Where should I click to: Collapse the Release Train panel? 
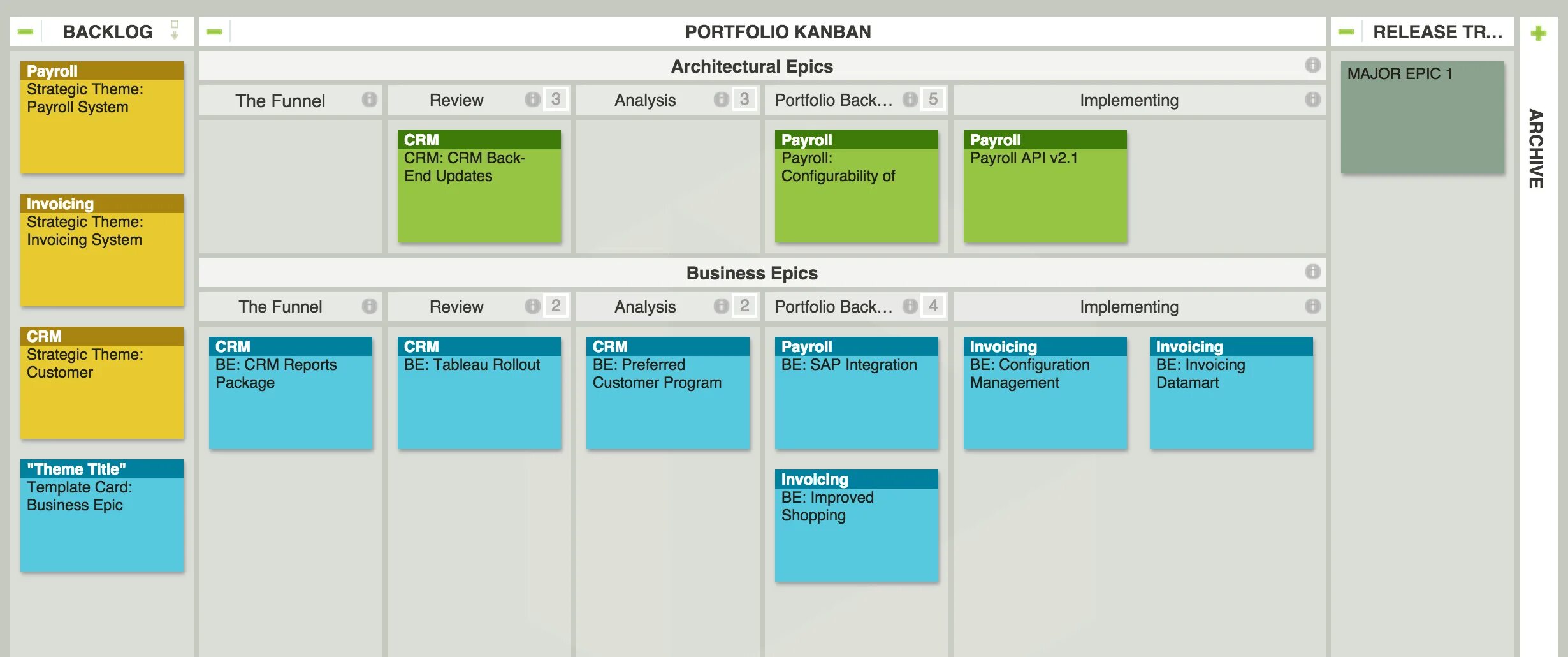[1346, 31]
